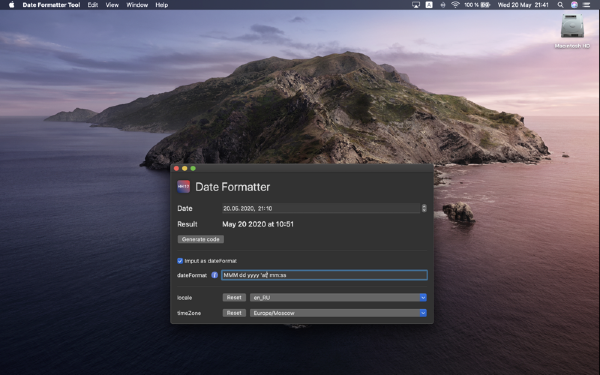Image resolution: width=600 pixels, height=375 pixels.
Task: Open Spotlight search magnifier
Action: pyautogui.click(x=560, y=5)
